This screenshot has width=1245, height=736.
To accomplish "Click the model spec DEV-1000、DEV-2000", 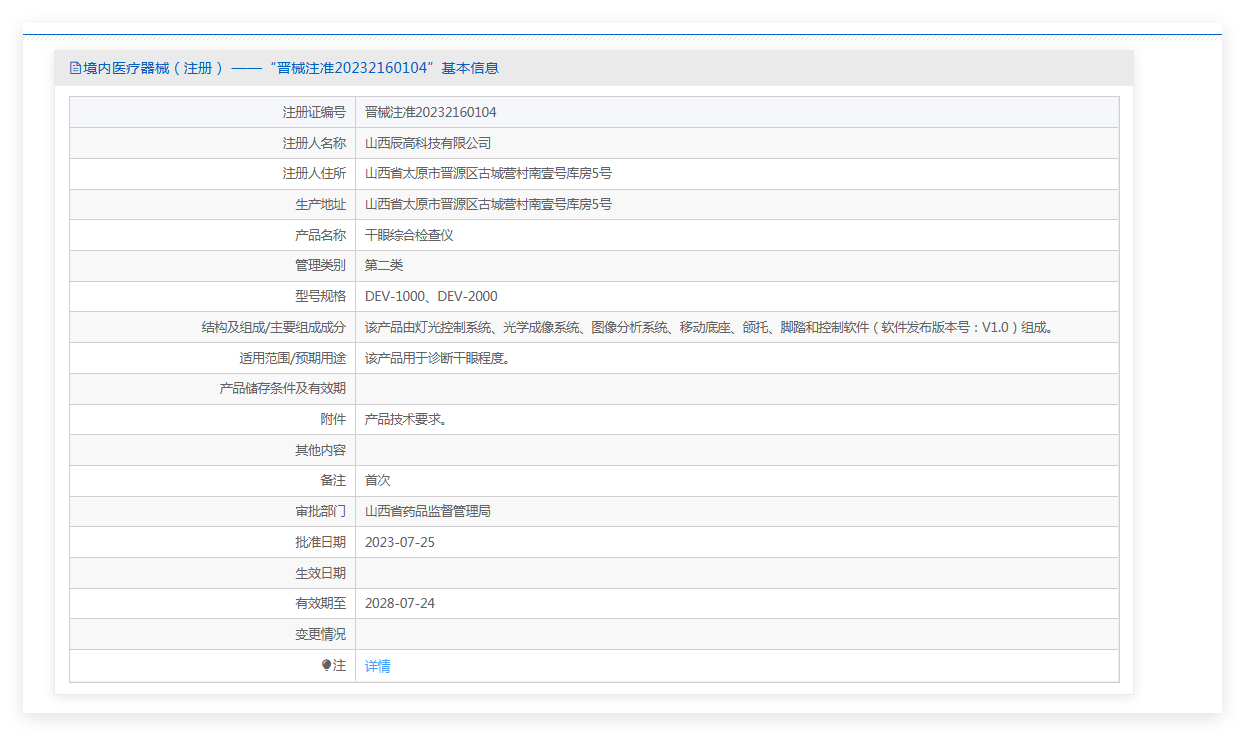I will (x=431, y=297).
